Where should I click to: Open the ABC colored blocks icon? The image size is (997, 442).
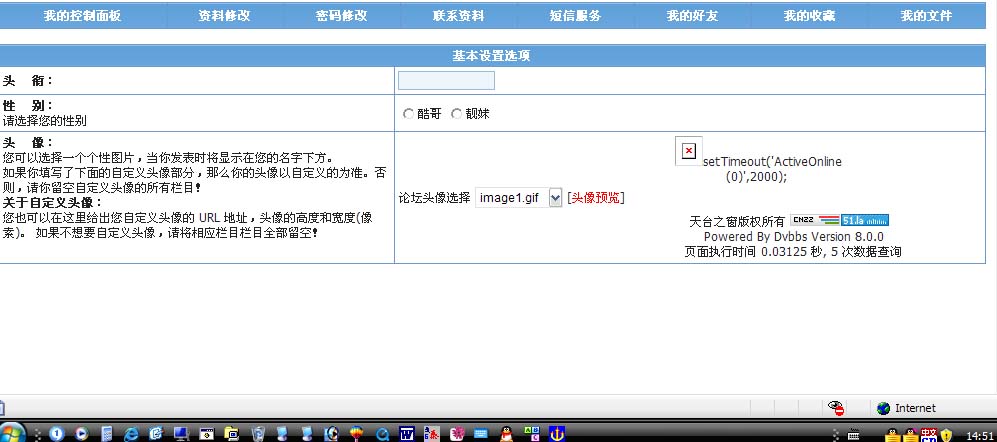(531, 434)
